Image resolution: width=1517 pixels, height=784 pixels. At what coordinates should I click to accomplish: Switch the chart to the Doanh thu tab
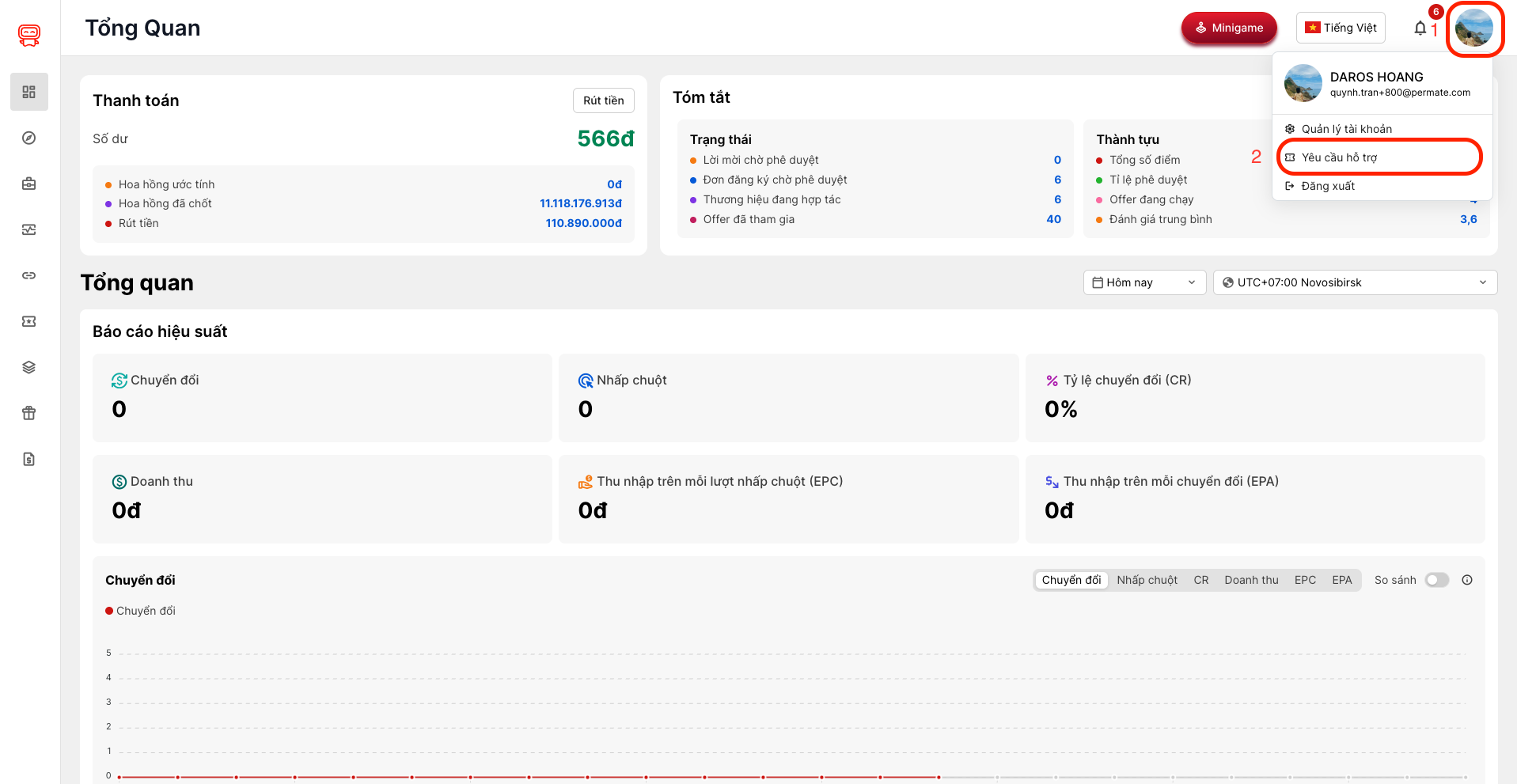(x=1250, y=580)
